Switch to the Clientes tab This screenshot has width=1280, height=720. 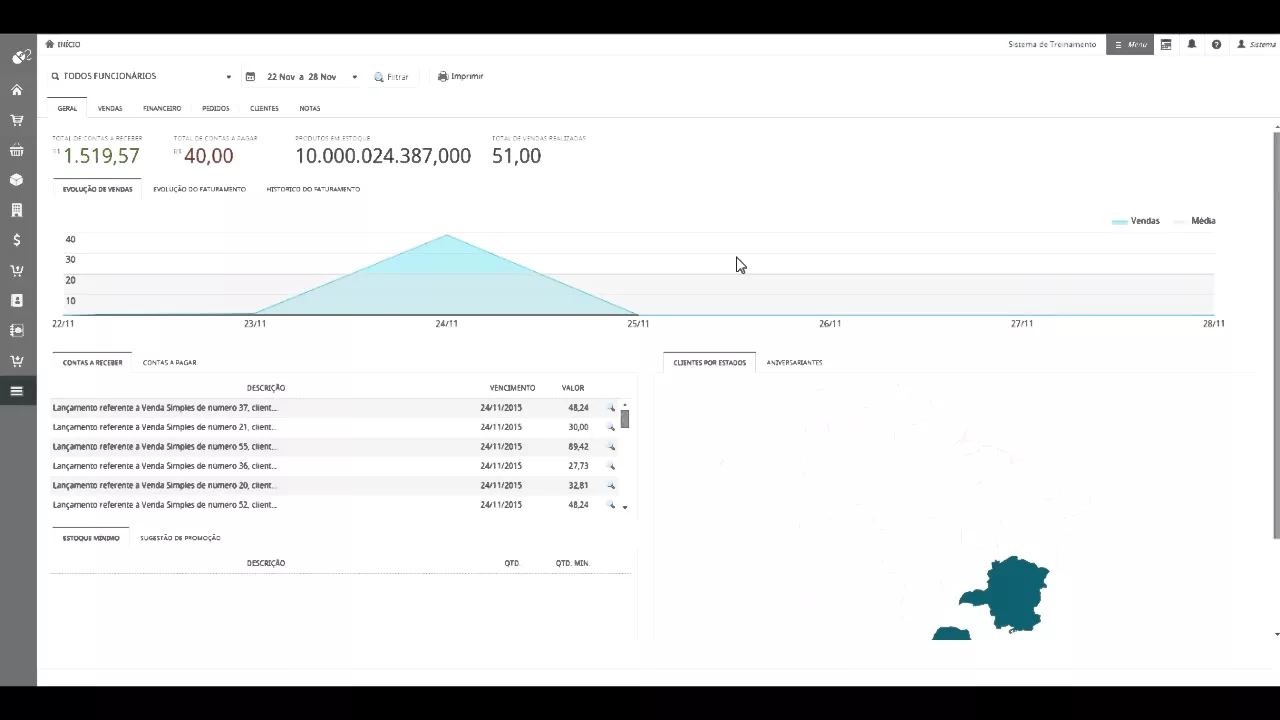(x=264, y=108)
